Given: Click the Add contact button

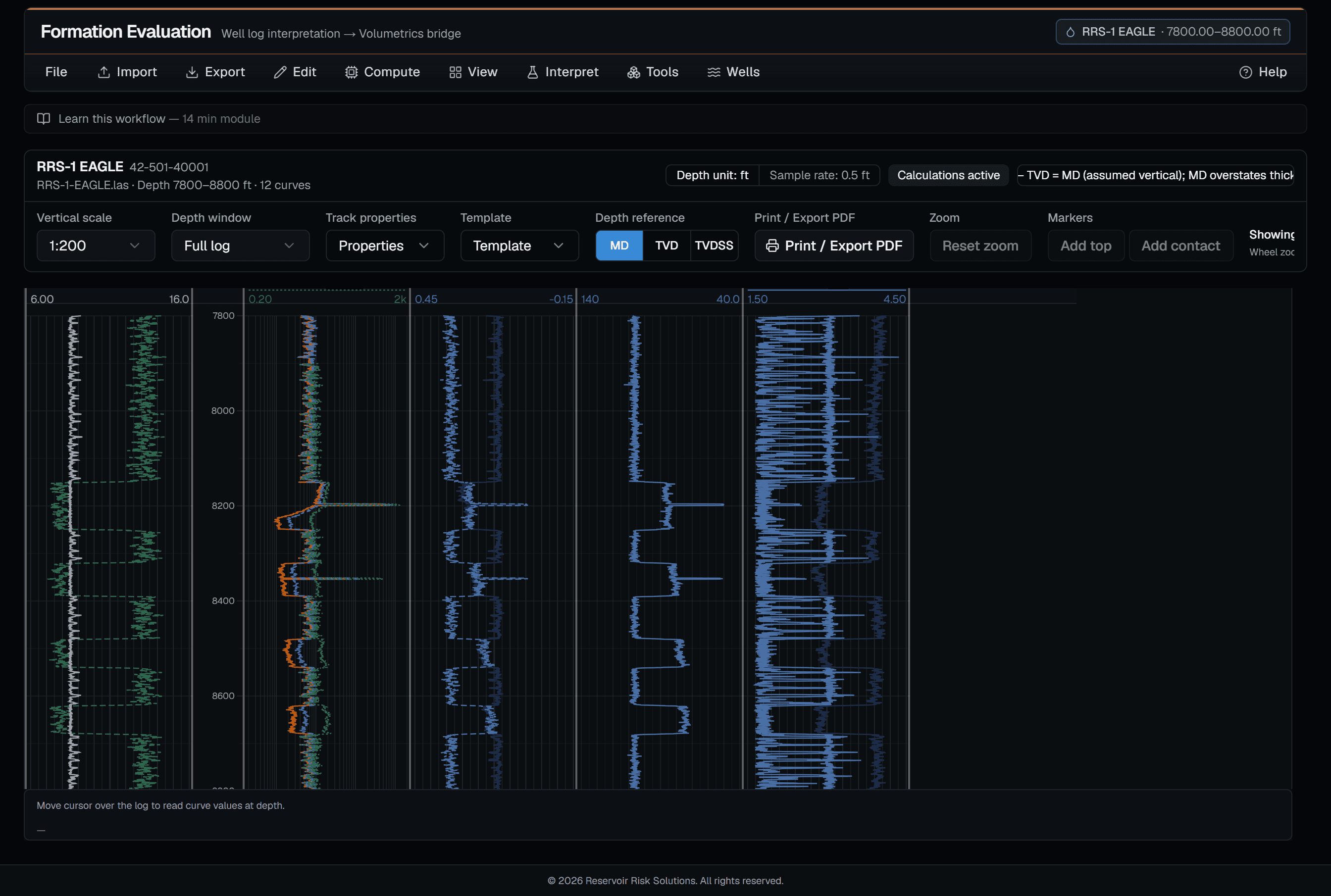Looking at the screenshot, I should (x=1180, y=246).
